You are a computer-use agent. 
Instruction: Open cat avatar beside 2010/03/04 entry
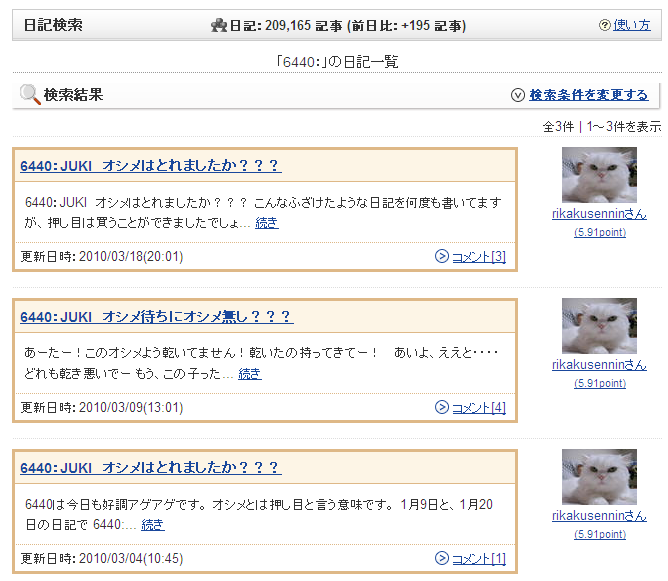pos(599,477)
